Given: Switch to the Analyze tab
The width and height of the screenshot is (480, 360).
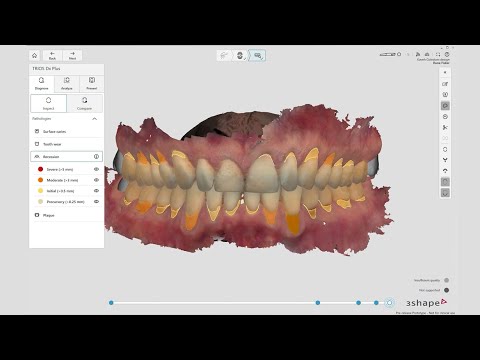Looking at the screenshot, I should (x=67, y=83).
